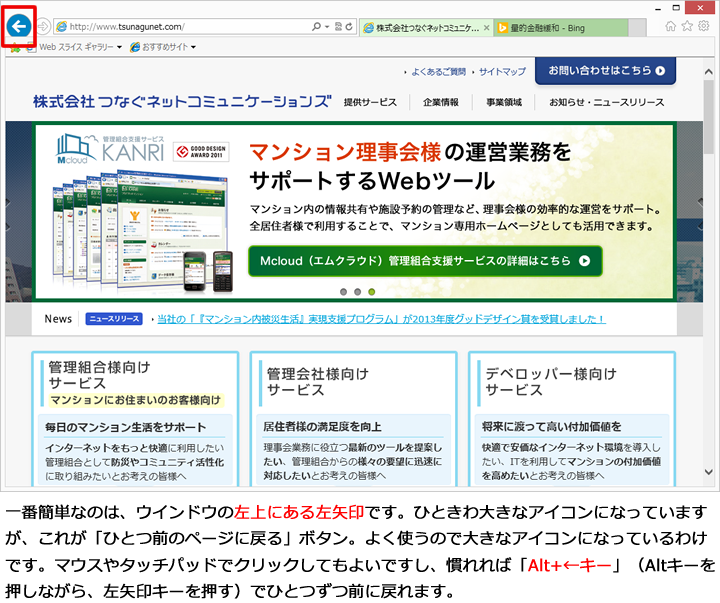Image resolution: width=720 pixels, height=603 pixels.
Task: Open the 提供サービス menu item
Action: (370, 102)
